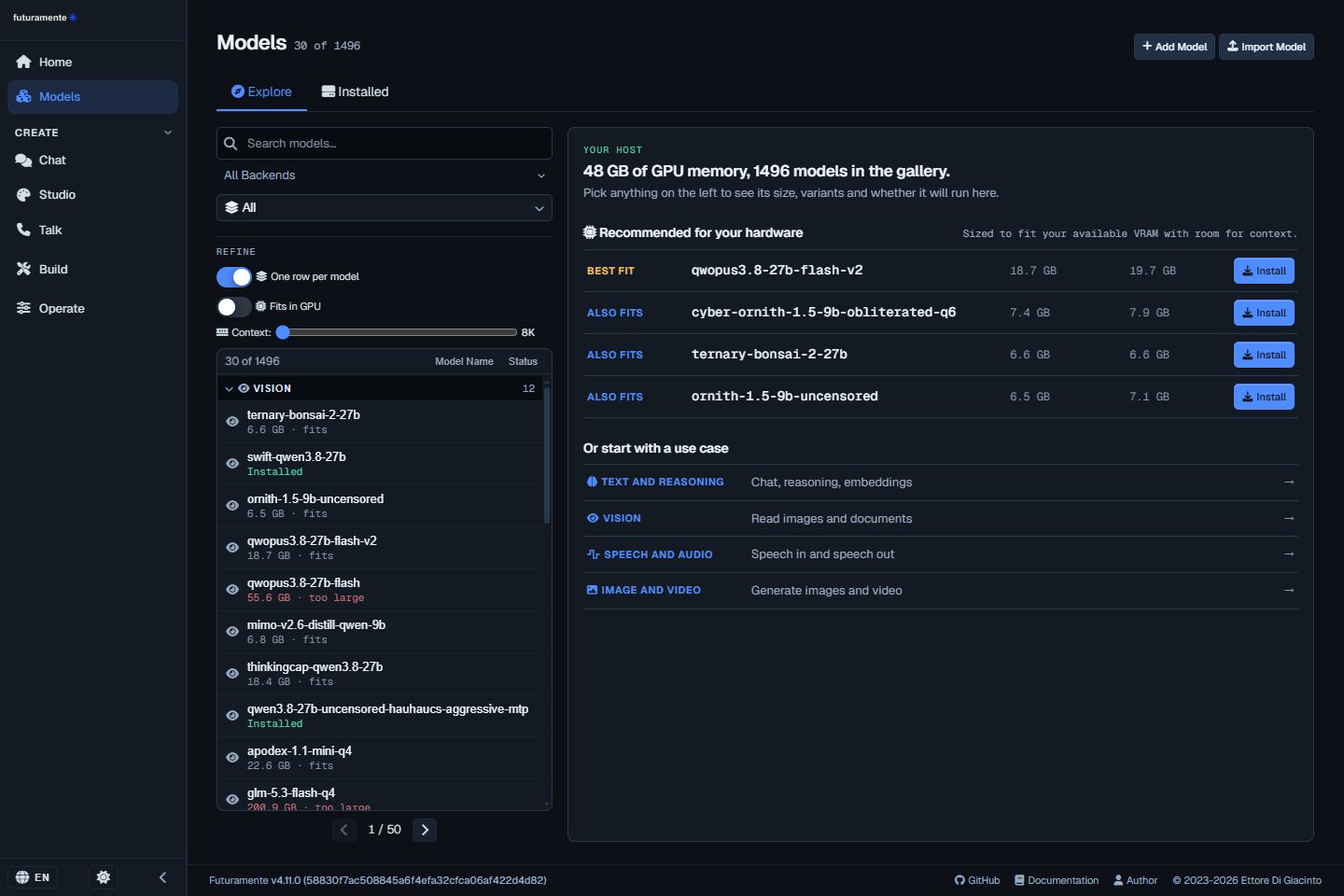Open the Home page icon
Image resolution: width=1344 pixels, height=896 pixels.
23,62
